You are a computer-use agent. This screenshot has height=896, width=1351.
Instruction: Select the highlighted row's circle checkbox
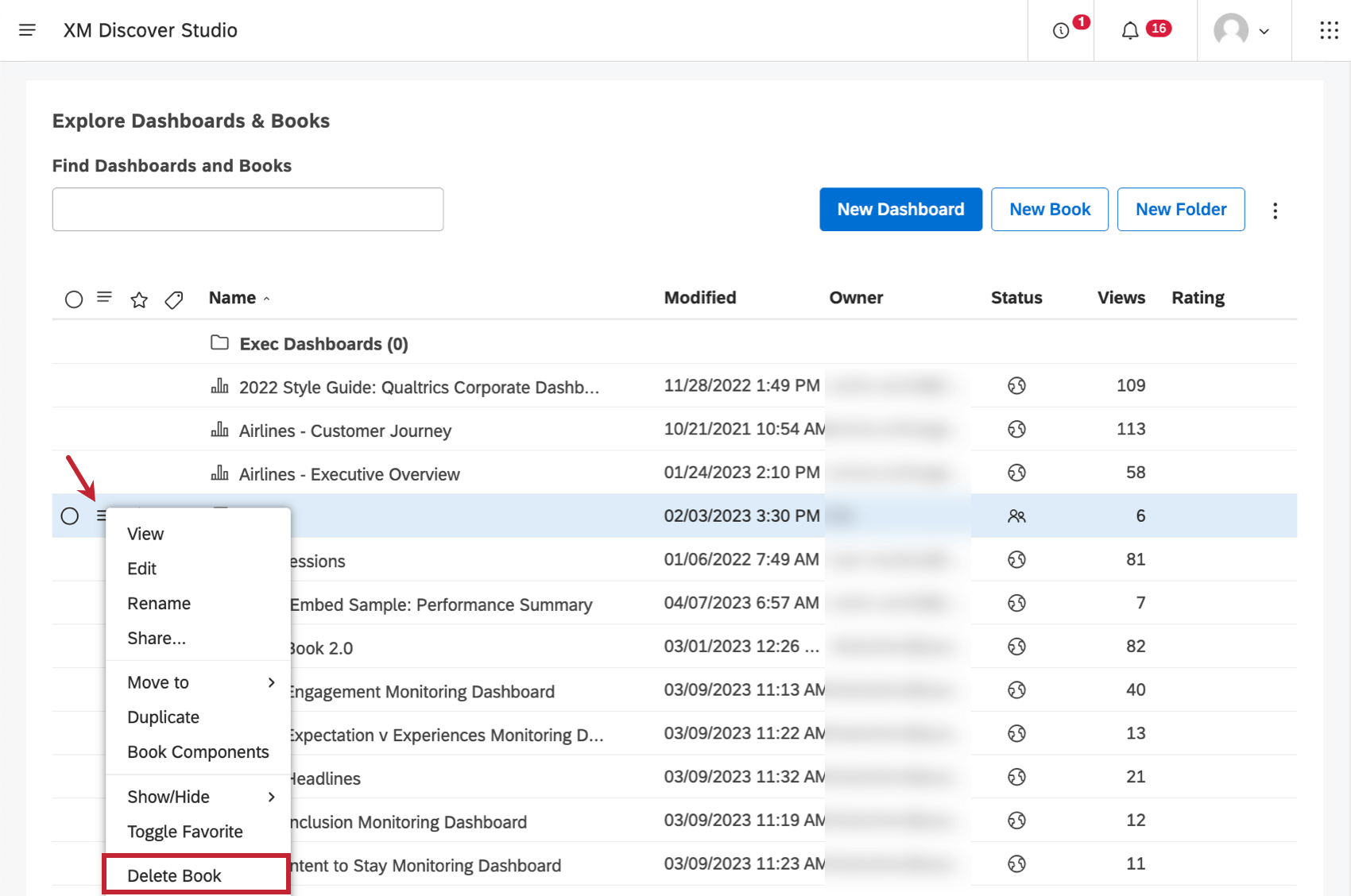(70, 516)
